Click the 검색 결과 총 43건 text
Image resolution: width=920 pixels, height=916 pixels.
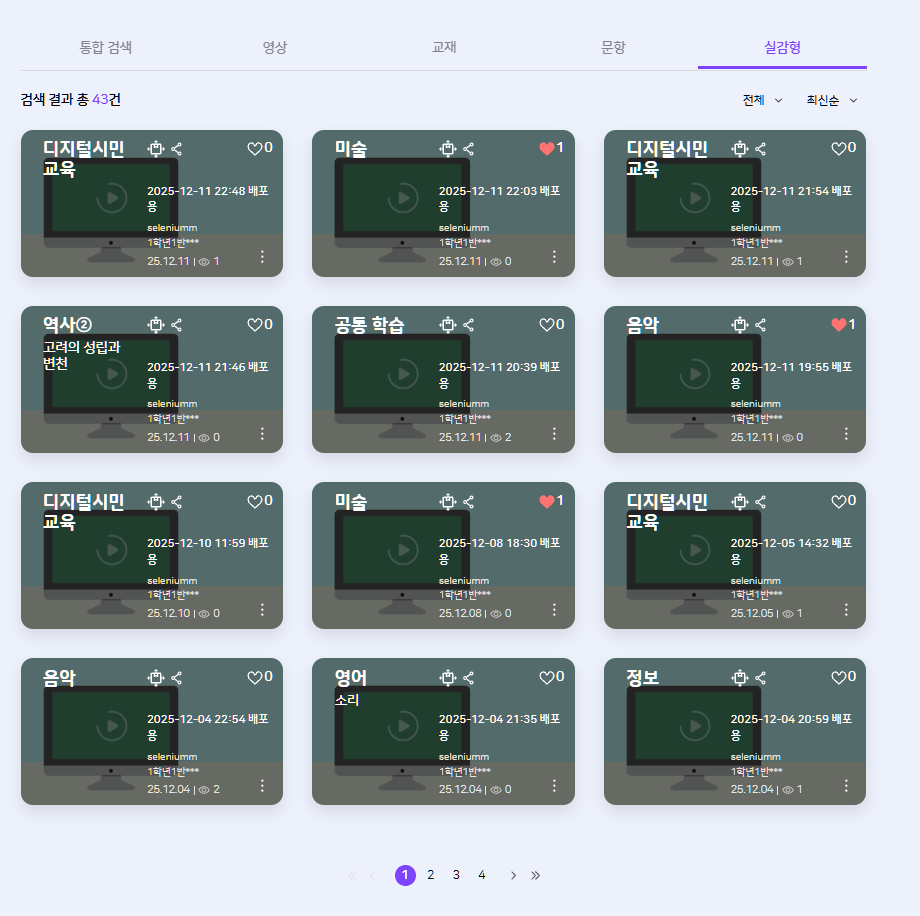click(x=71, y=100)
